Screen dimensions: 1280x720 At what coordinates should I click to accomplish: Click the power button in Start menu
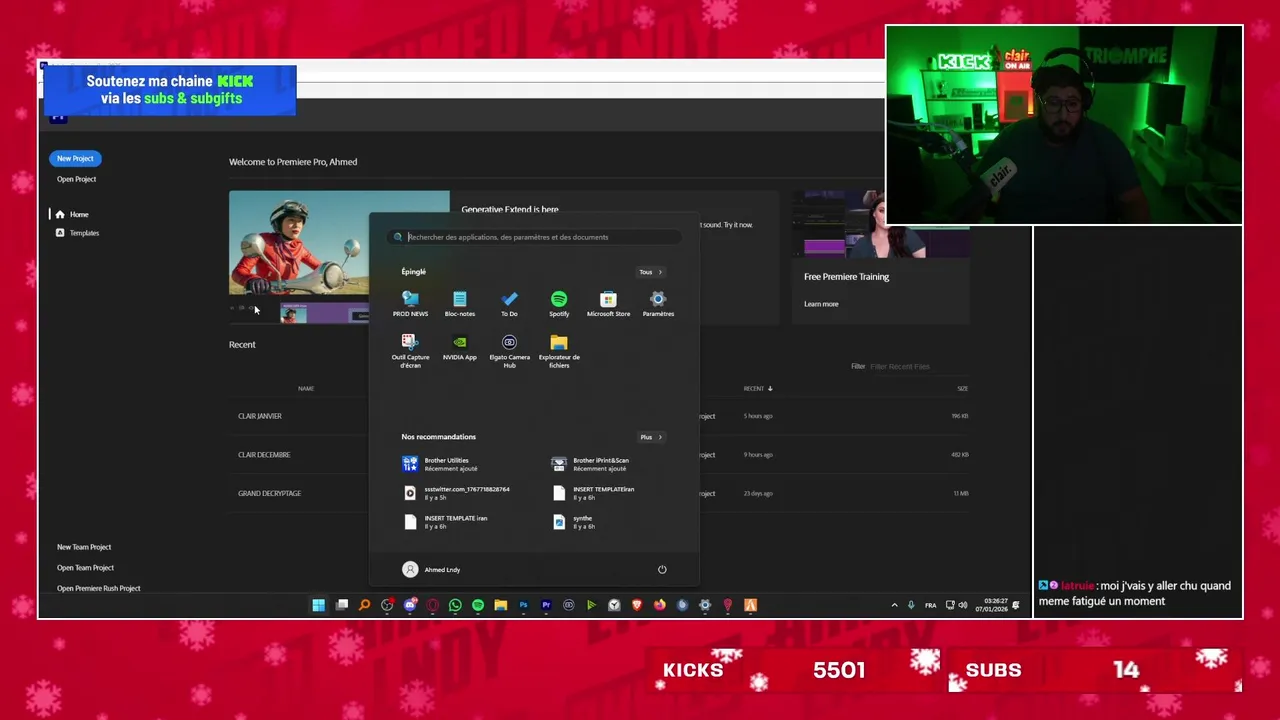pyautogui.click(x=662, y=569)
